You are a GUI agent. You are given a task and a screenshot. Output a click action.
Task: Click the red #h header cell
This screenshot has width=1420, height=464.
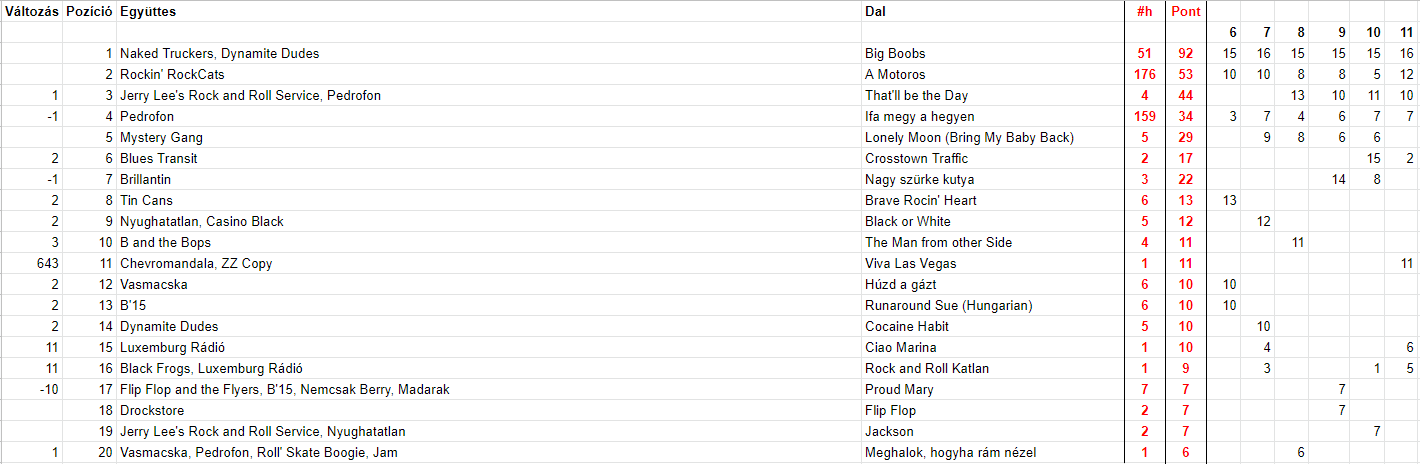coord(1144,12)
